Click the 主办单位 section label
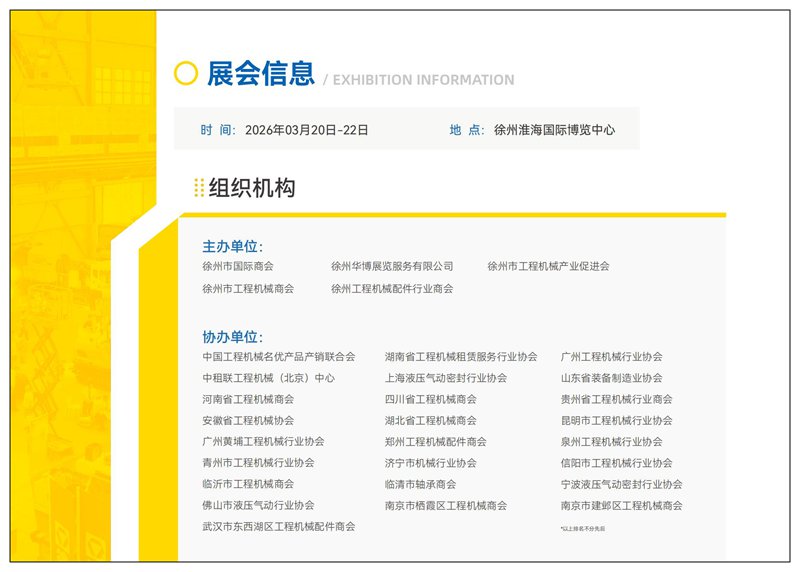800x572 pixels. click(x=232, y=246)
